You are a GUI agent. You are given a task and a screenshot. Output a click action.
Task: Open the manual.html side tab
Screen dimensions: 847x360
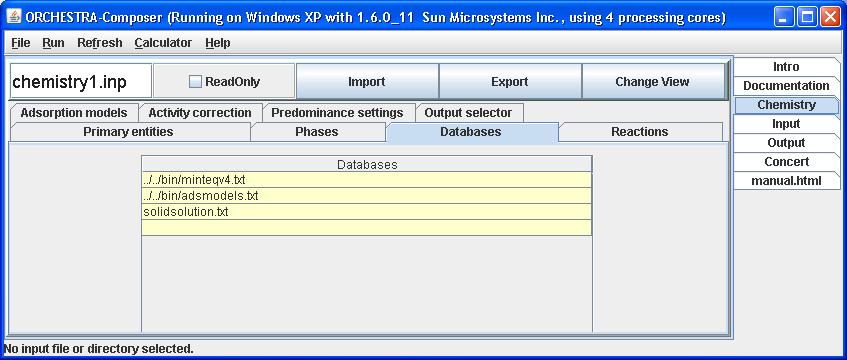click(786, 181)
